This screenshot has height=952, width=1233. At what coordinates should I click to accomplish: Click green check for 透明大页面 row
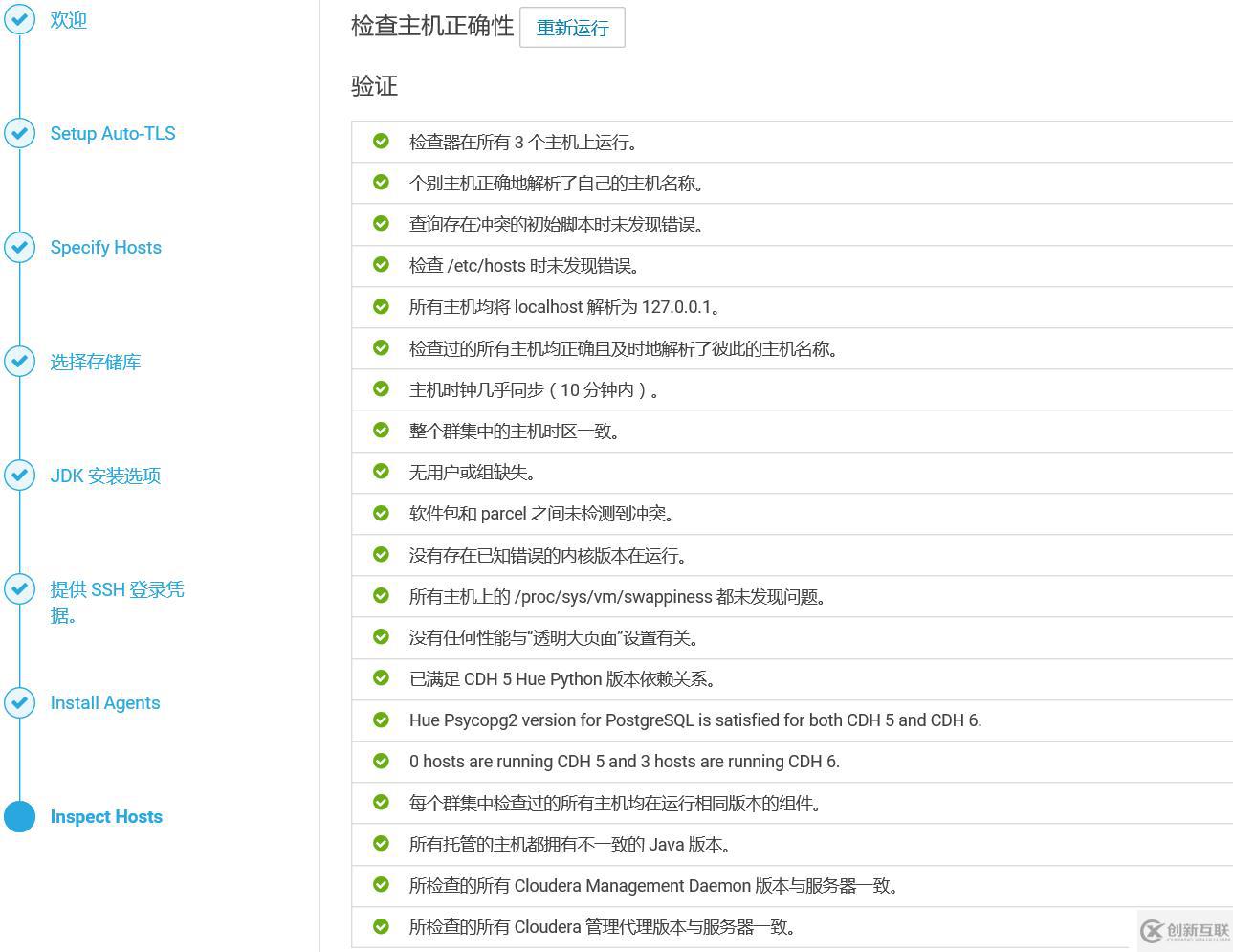[x=381, y=636]
